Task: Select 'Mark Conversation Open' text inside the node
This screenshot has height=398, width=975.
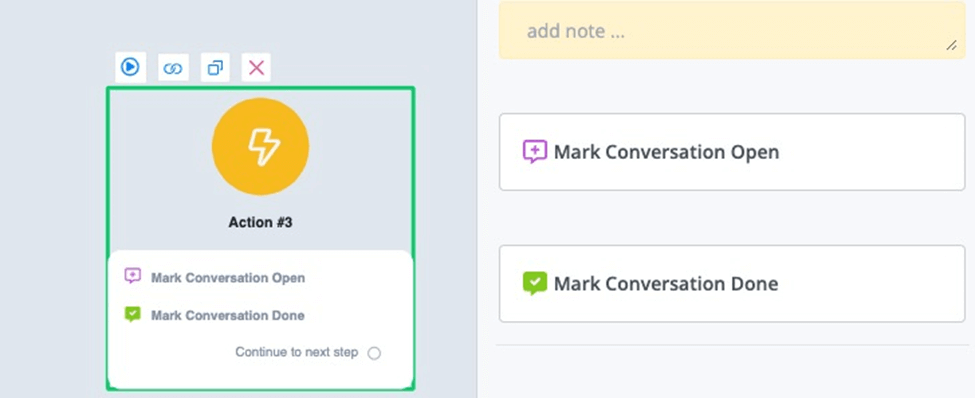Action: click(228, 277)
